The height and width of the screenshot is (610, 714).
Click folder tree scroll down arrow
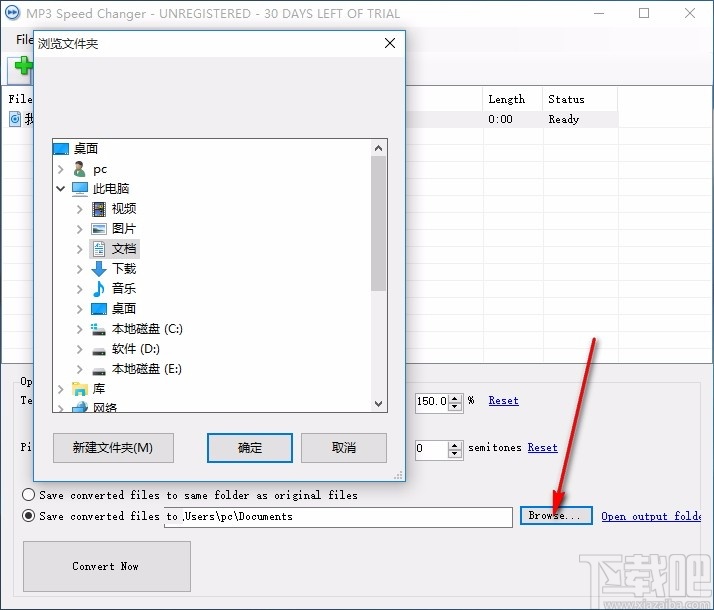378,403
